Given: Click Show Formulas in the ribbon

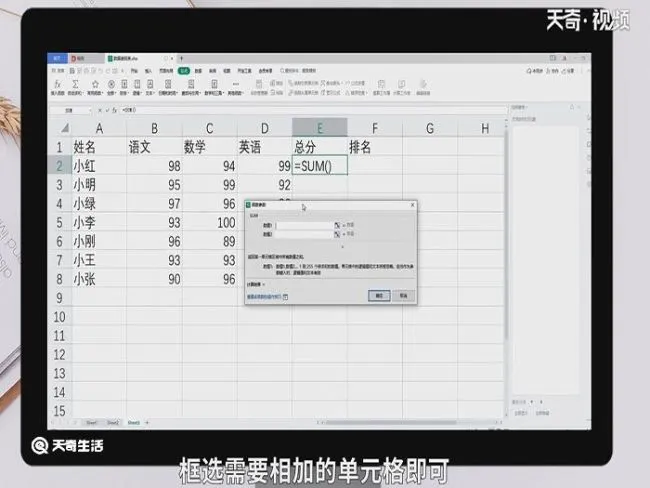Looking at the screenshot, I should coord(330,93).
